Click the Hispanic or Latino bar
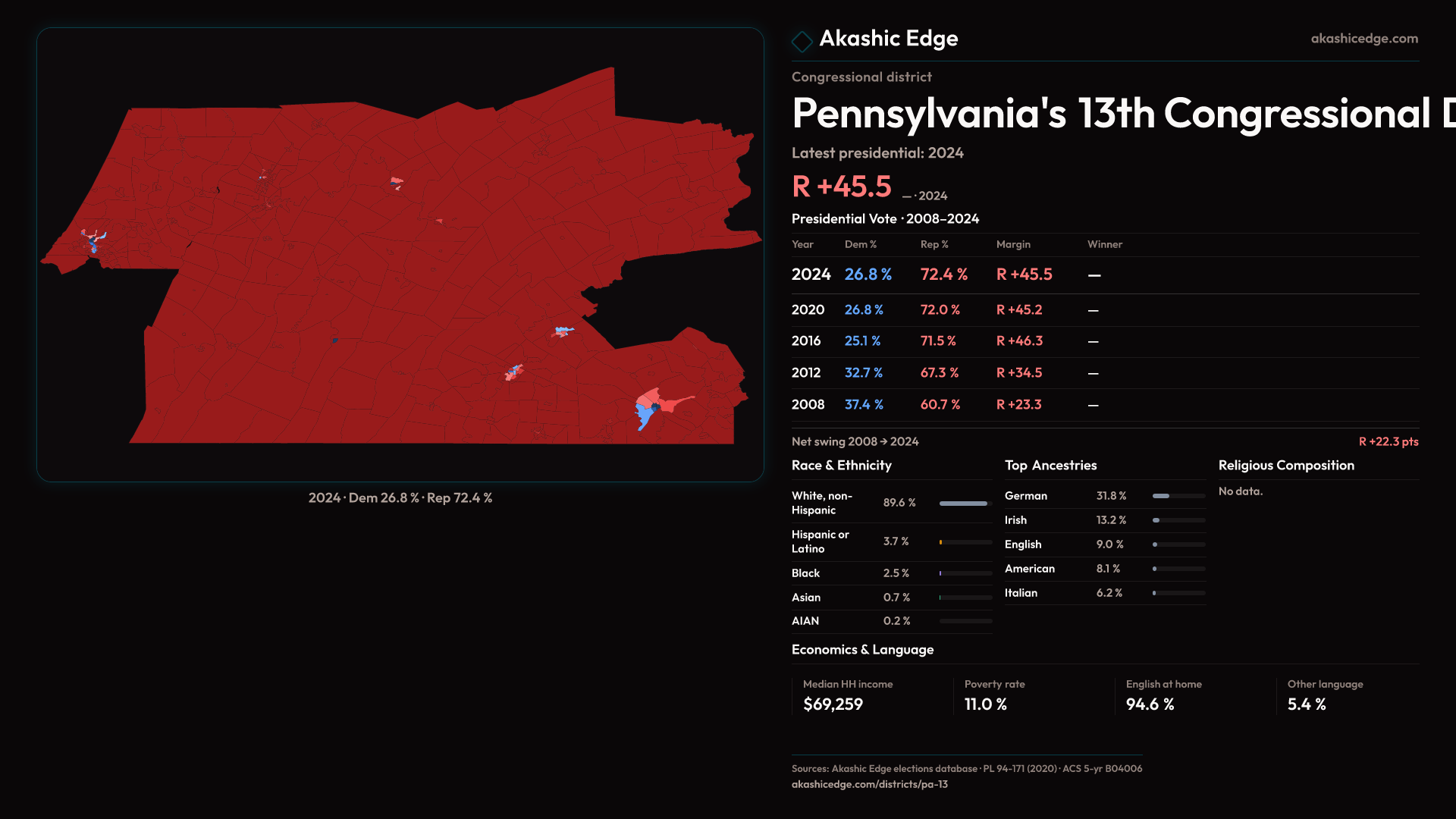The height and width of the screenshot is (819, 1456). 965,542
